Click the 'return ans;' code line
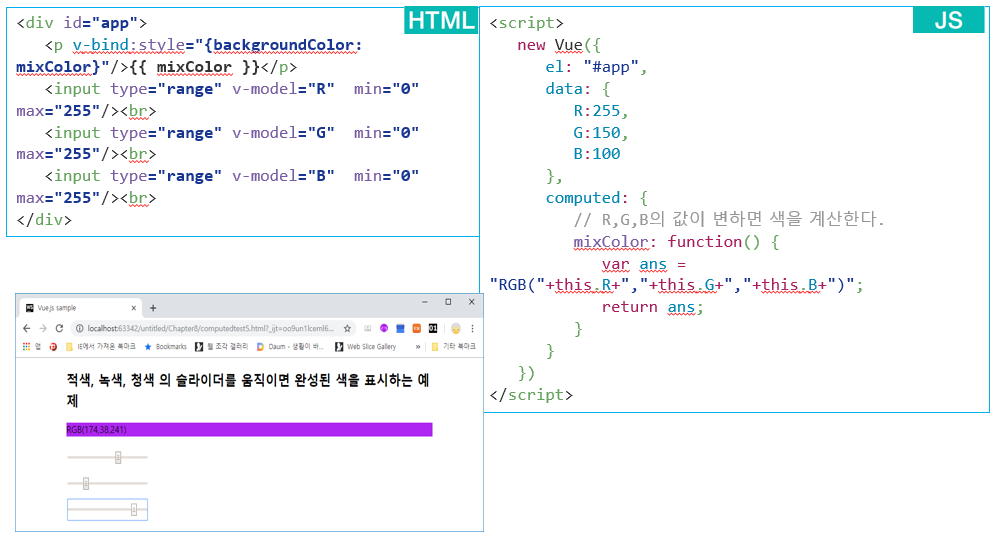994x538 pixels. pos(653,307)
